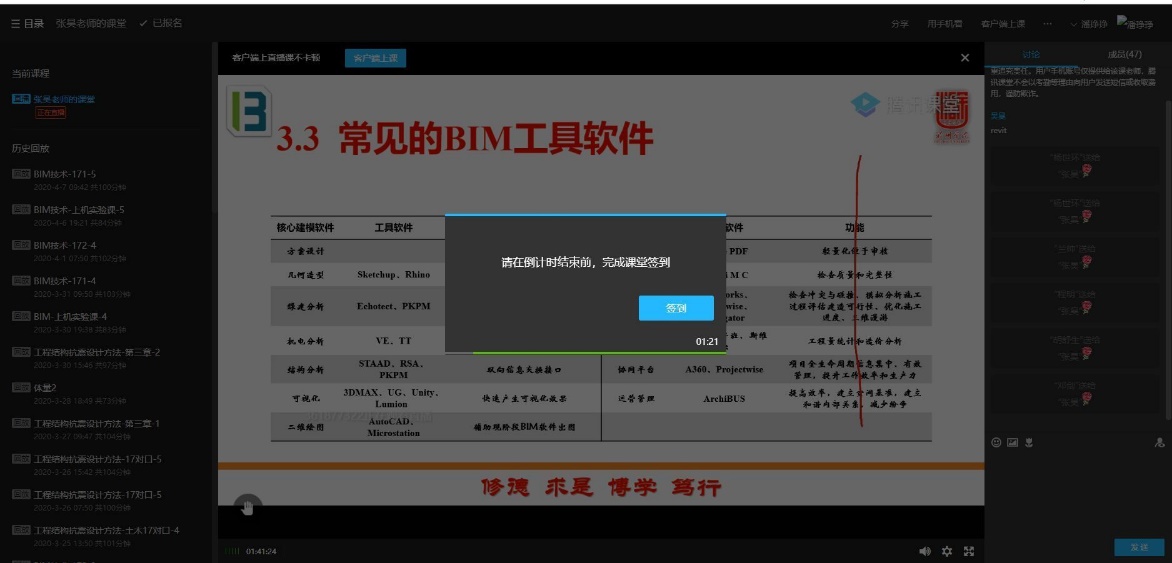Viewport: 1172px width, 563px height.
Task: Mute the player volume icon
Action: pos(925,551)
